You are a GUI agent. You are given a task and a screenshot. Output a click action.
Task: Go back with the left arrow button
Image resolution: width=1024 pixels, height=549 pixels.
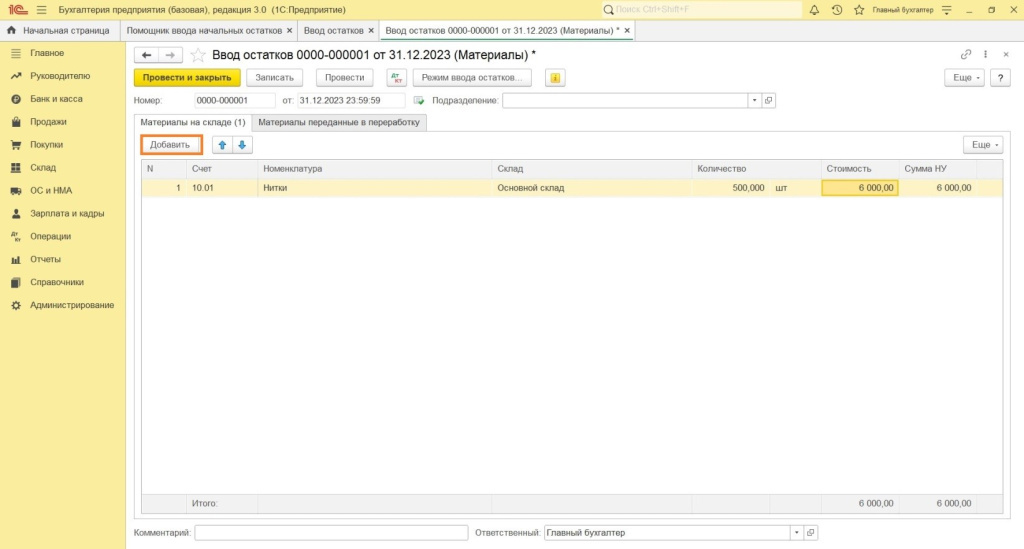[147, 55]
